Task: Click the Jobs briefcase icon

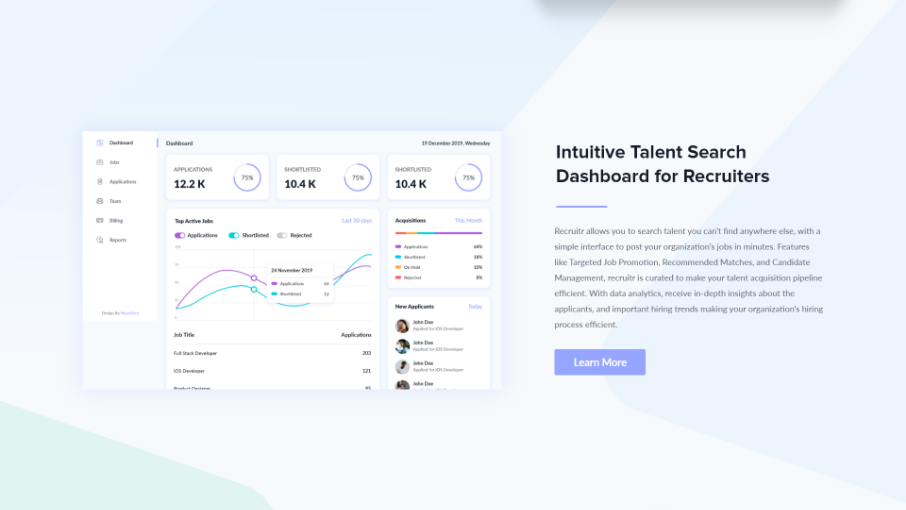Action: pyautogui.click(x=99, y=162)
